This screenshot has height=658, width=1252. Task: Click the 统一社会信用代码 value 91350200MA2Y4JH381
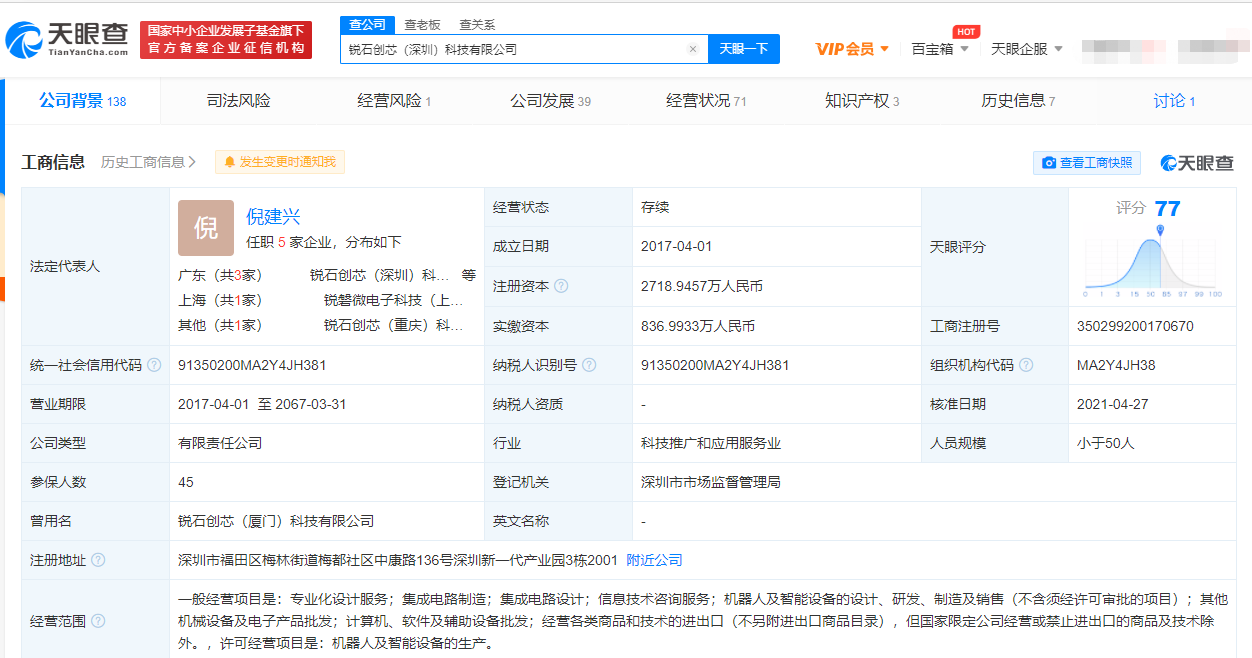(x=252, y=365)
